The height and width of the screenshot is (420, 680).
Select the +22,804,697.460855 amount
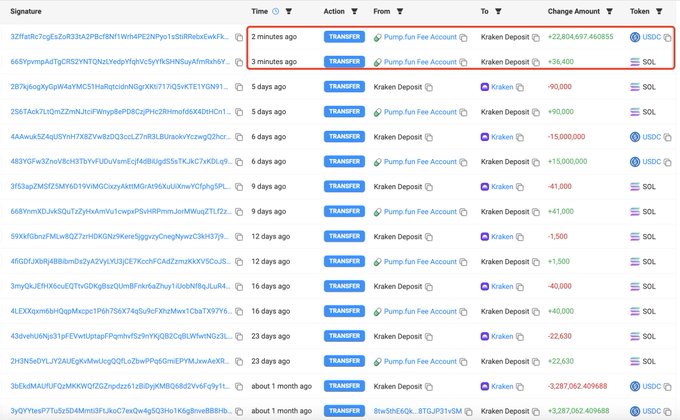(x=580, y=36)
